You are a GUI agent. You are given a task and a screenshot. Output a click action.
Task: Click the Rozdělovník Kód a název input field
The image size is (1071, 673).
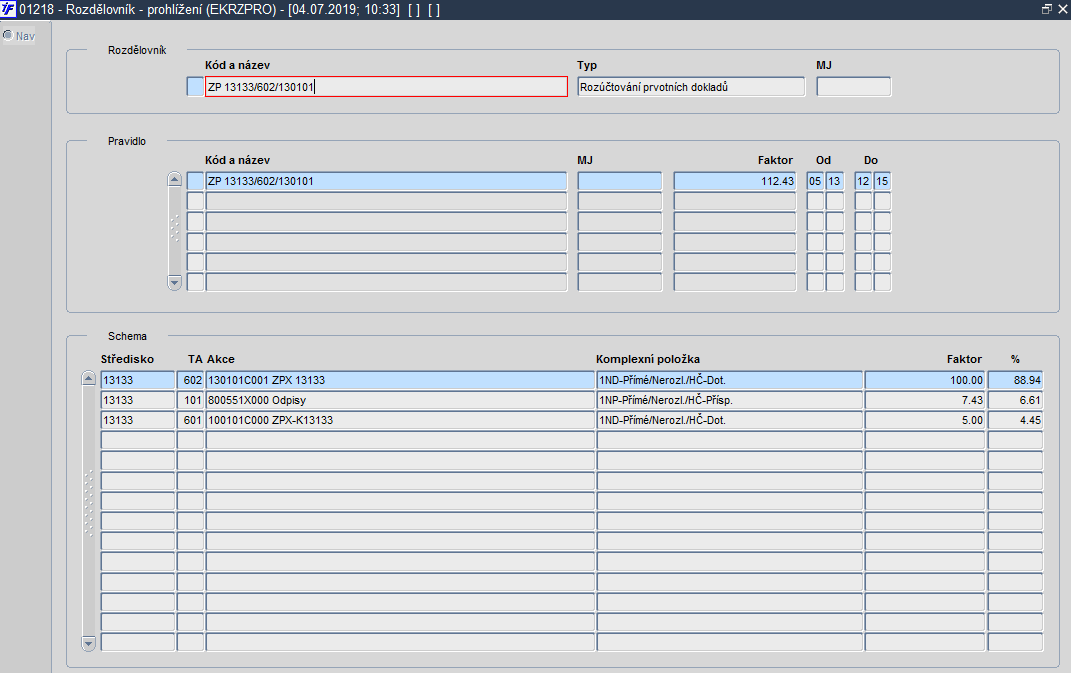coord(386,87)
